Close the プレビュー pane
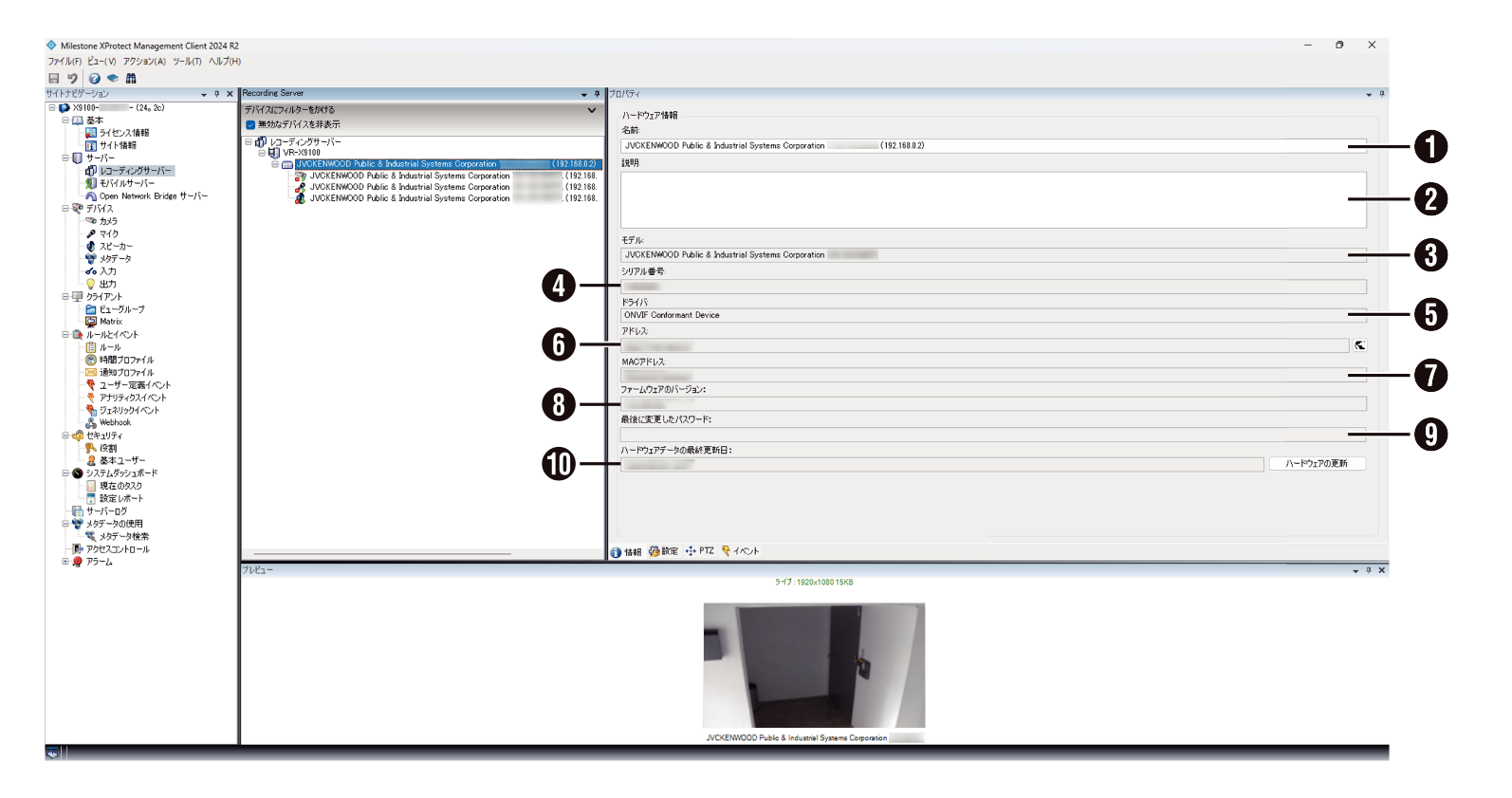The image size is (1512, 798). click(x=1381, y=570)
